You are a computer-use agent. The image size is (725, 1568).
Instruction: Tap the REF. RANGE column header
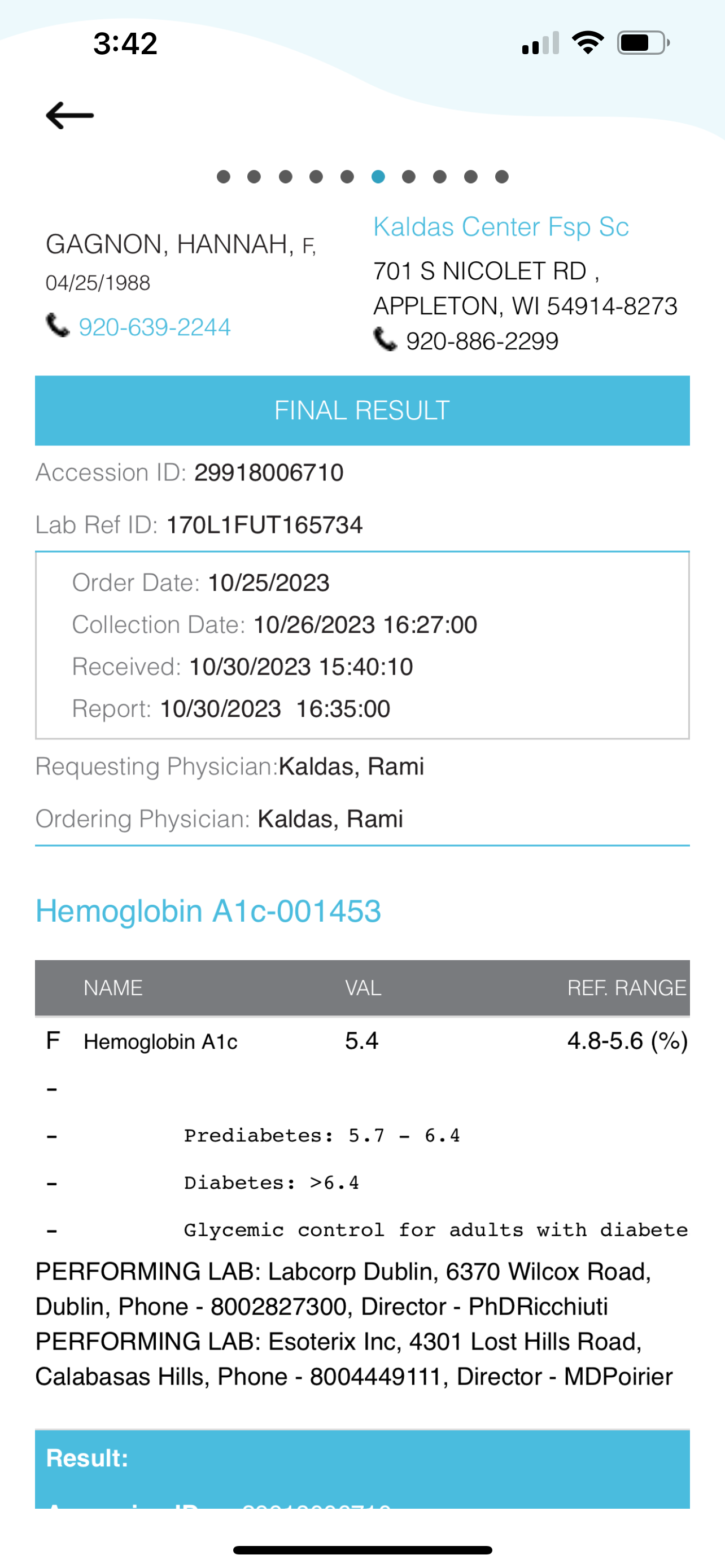click(x=626, y=987)
